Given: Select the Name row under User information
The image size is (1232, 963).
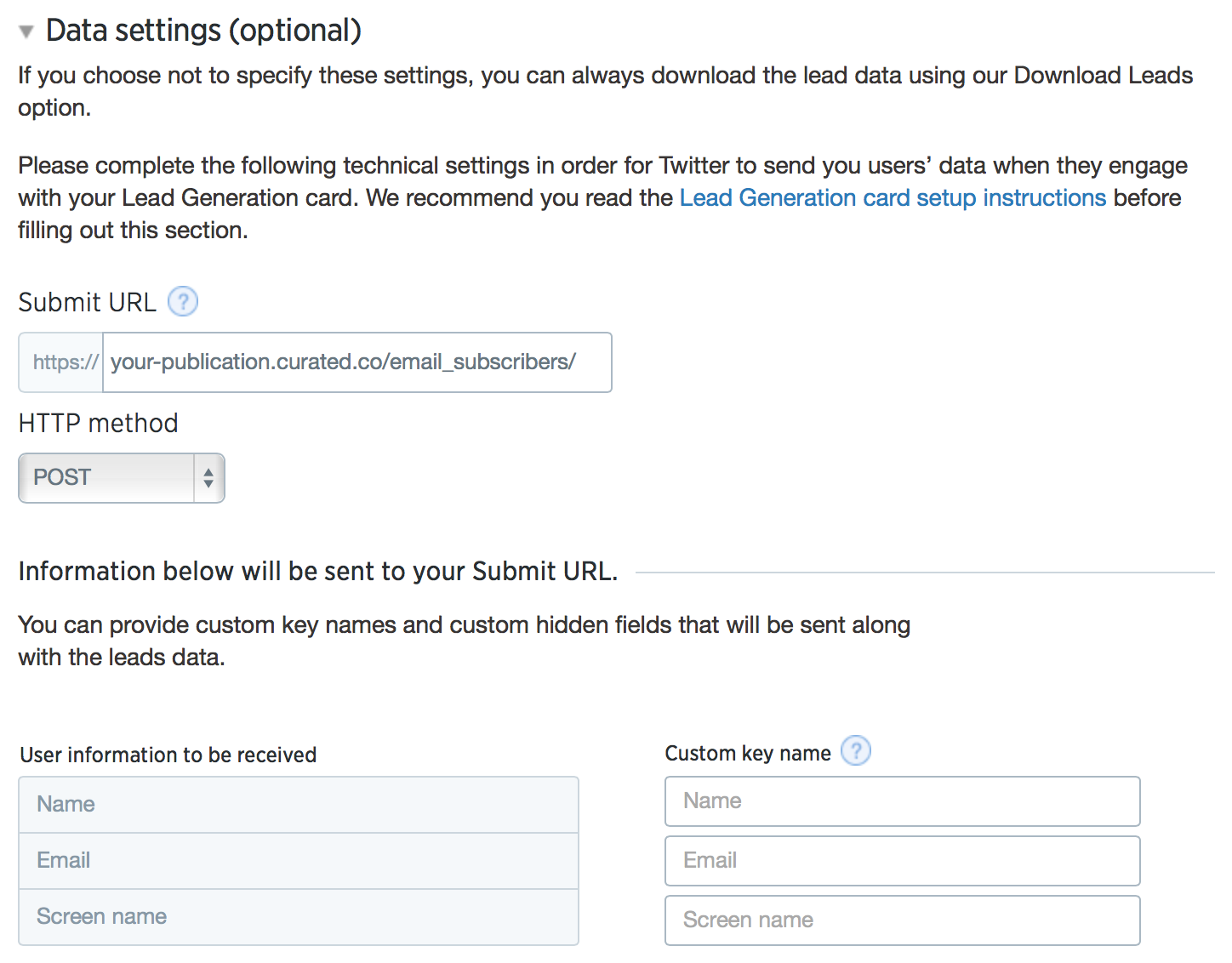Looking at the screenshot, I should pos(298,805).
